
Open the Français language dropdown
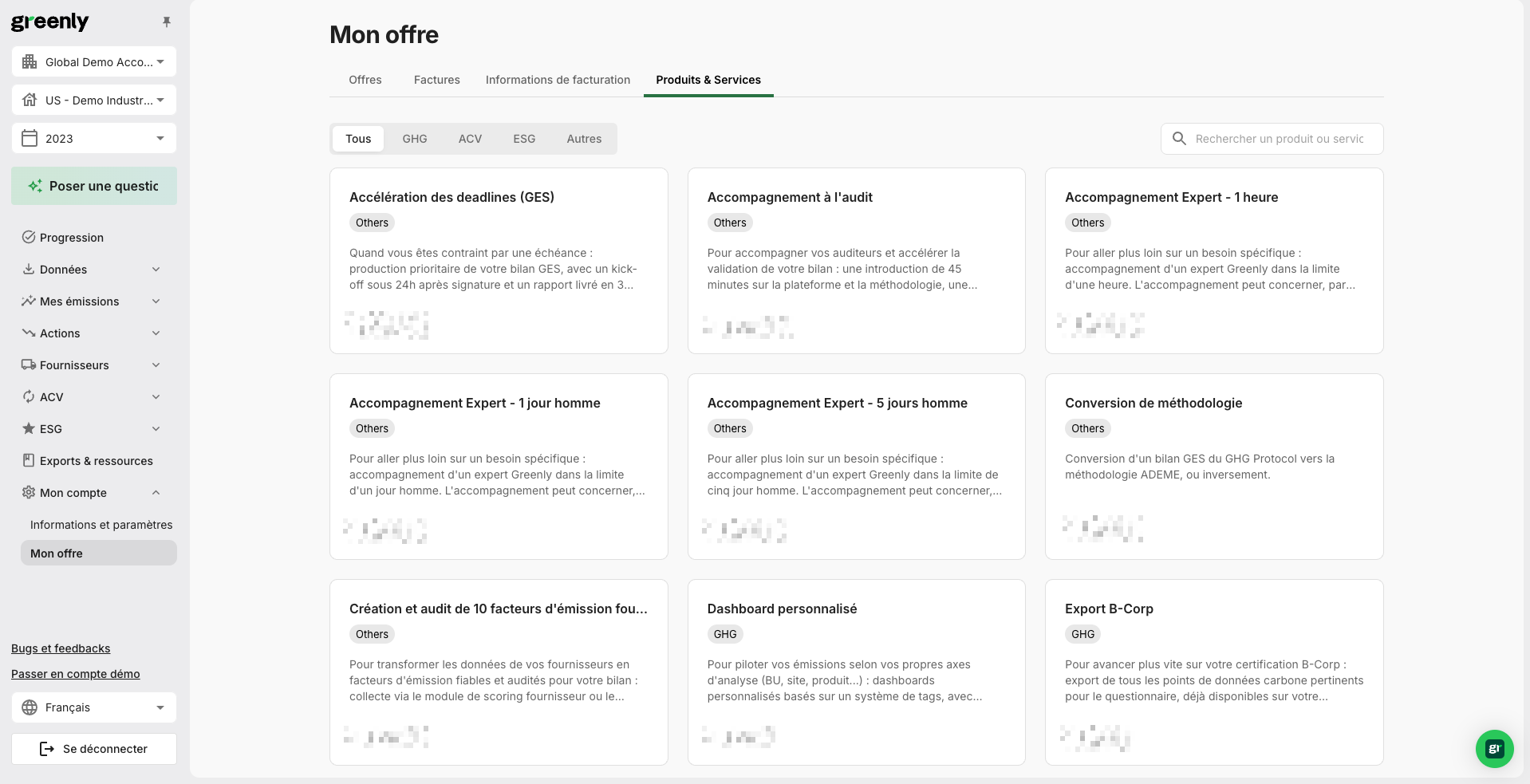[x=94, y=707]
